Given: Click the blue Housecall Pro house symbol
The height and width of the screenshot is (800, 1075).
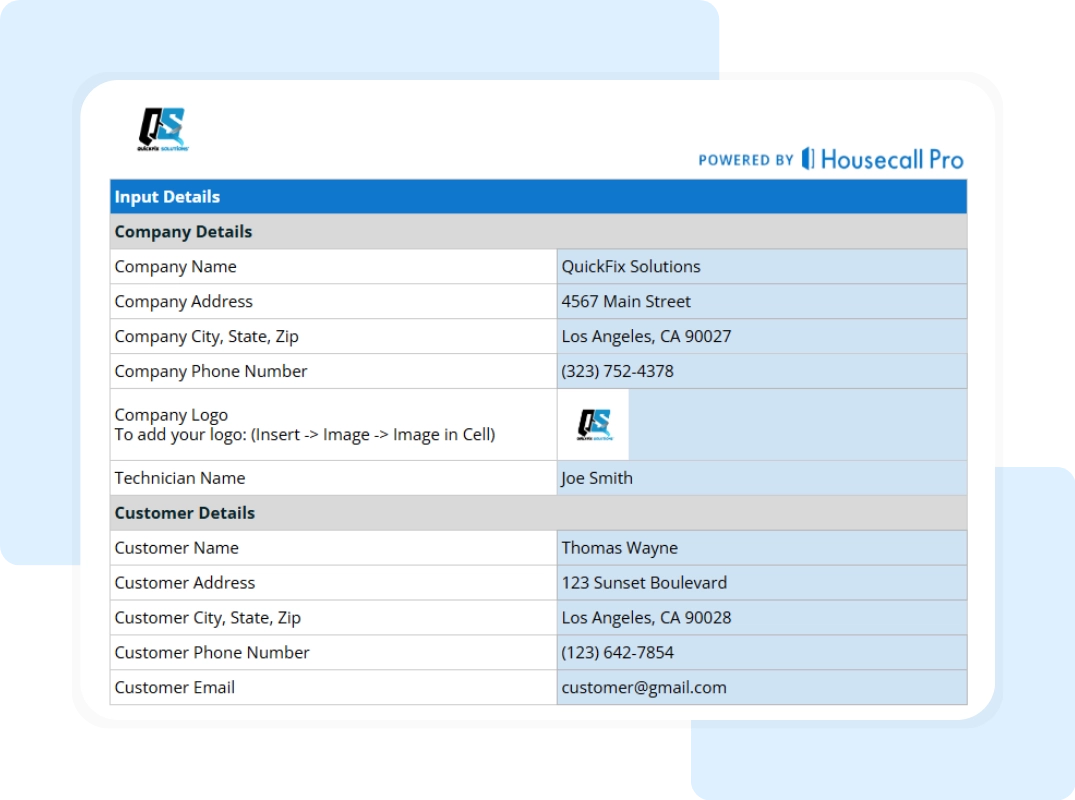Looking at the screenshot, I should click(x=806, y=158).
